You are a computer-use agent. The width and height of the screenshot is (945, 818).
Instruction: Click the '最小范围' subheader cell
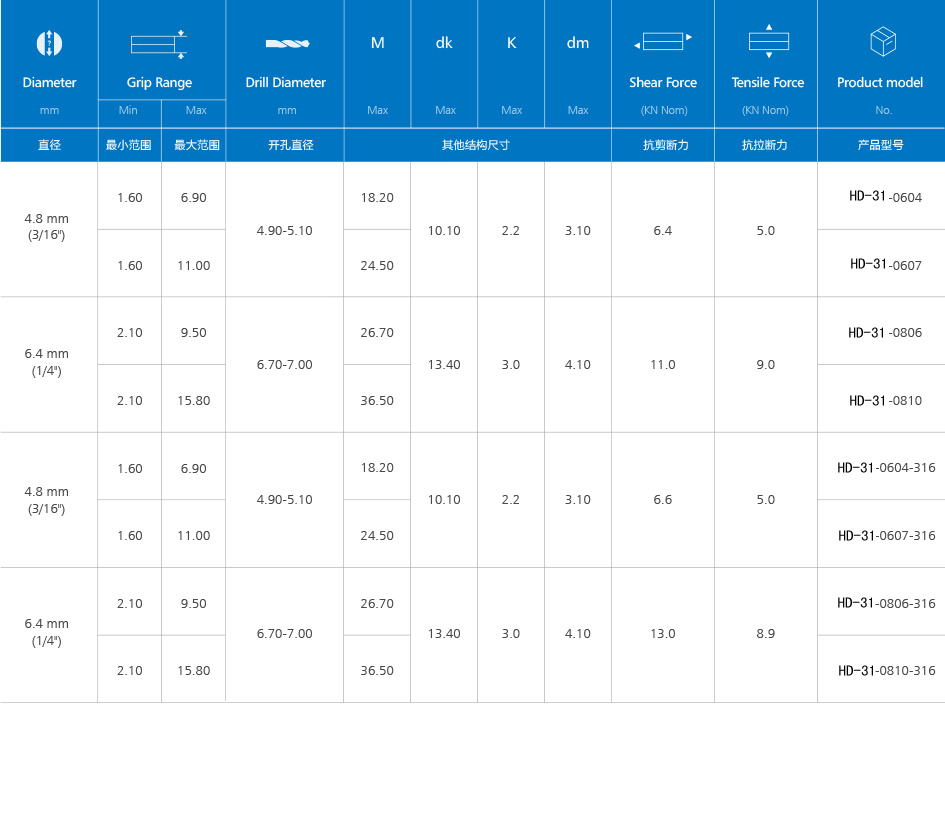[x=128, y=145]
